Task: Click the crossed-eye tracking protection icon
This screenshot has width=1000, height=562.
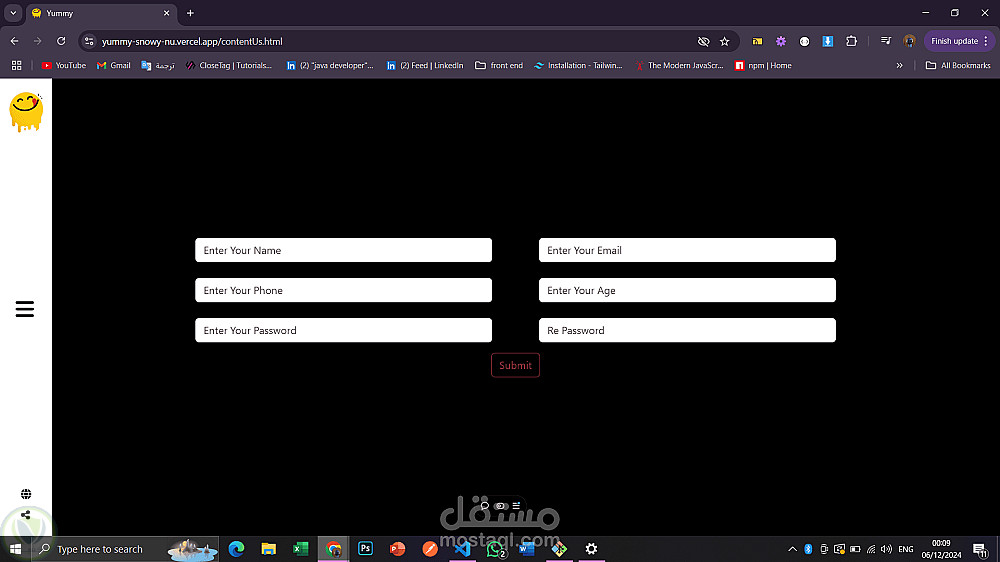Action: point(703,41)
